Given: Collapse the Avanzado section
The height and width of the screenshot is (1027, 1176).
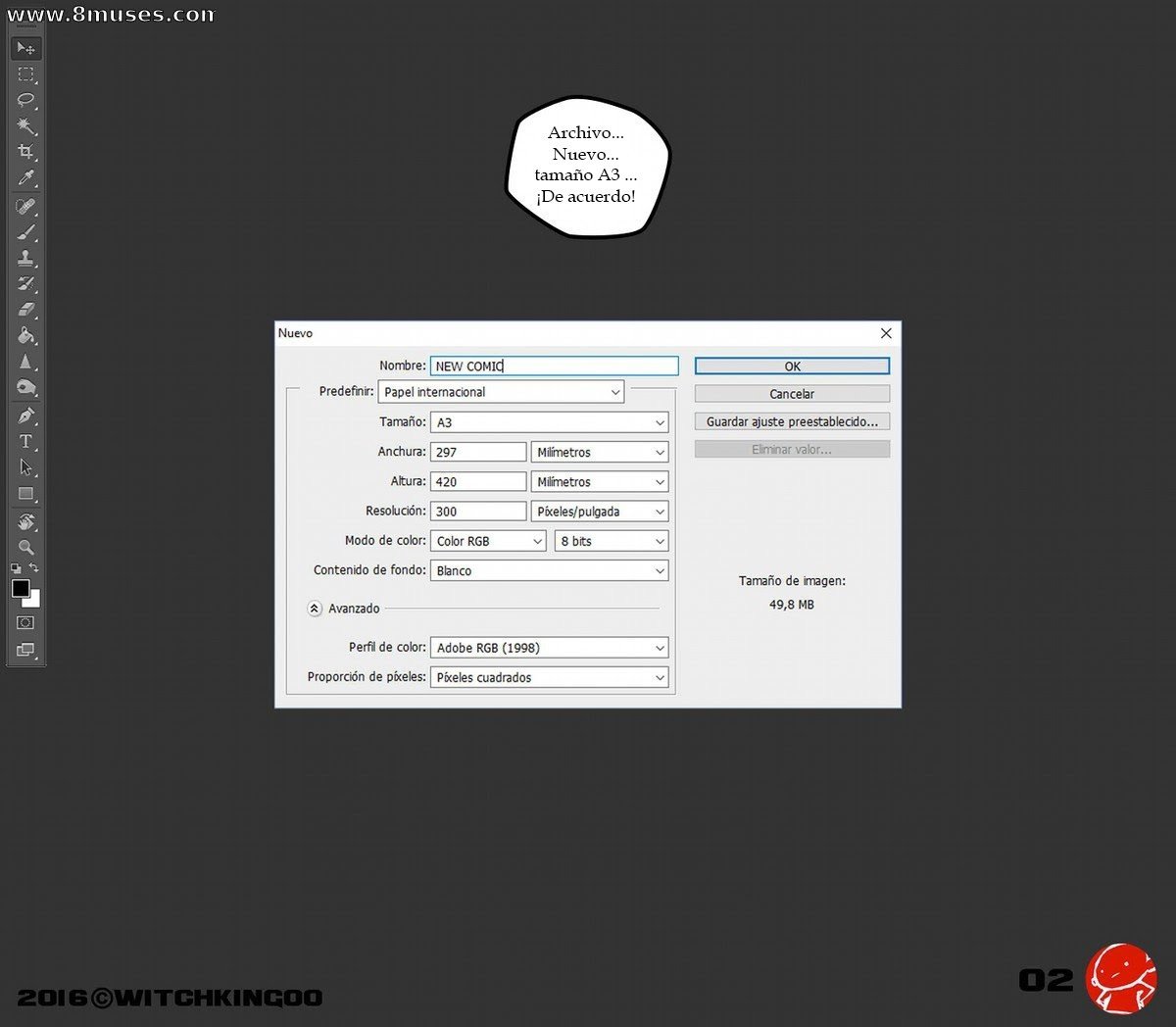Looking at the screenshot, I should 315,609.
